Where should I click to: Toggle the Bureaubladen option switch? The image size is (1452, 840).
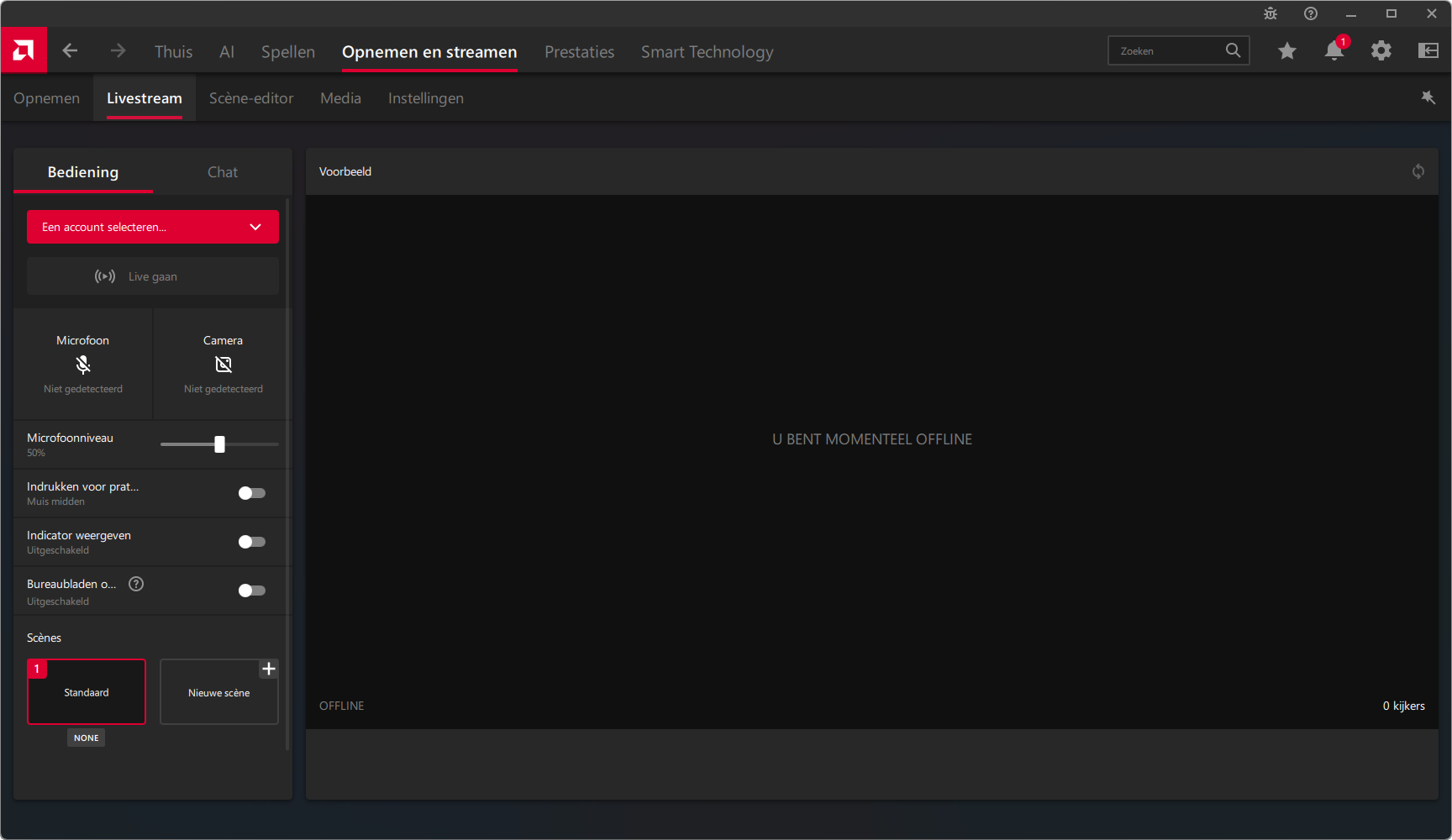tap(251, 591)
